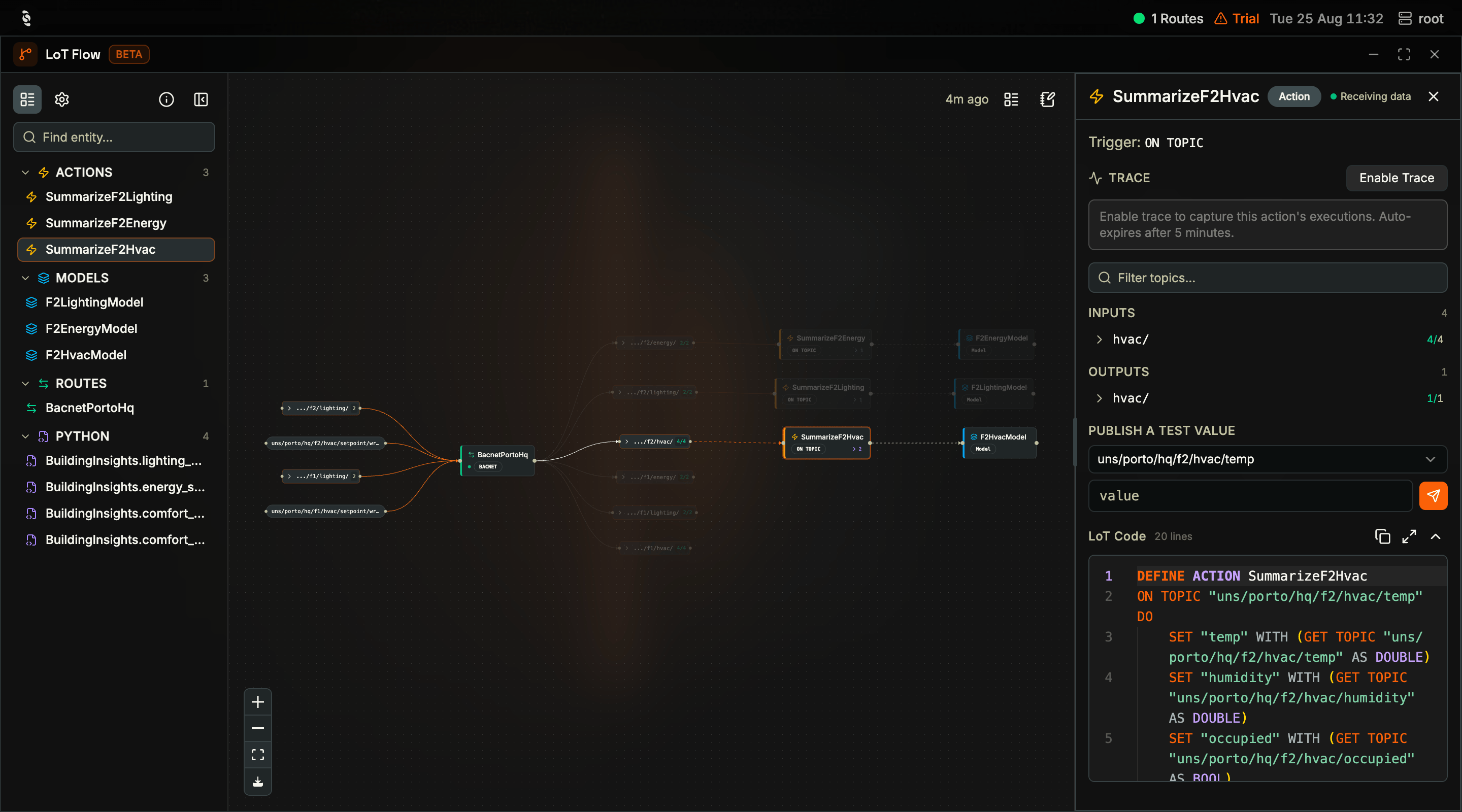Viewport: 1462px width, 812px height.
Task: Collapse the PYTHON section
Action: point(25,436)
